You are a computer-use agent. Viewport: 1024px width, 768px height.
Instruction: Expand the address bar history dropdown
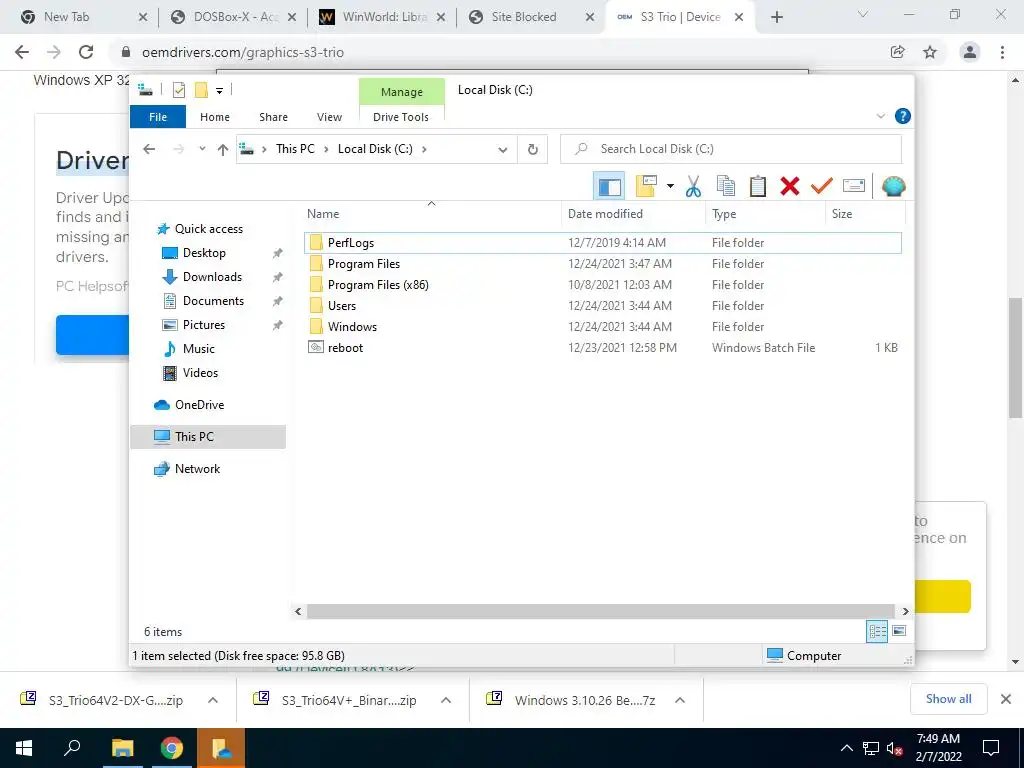pos(503,150)
